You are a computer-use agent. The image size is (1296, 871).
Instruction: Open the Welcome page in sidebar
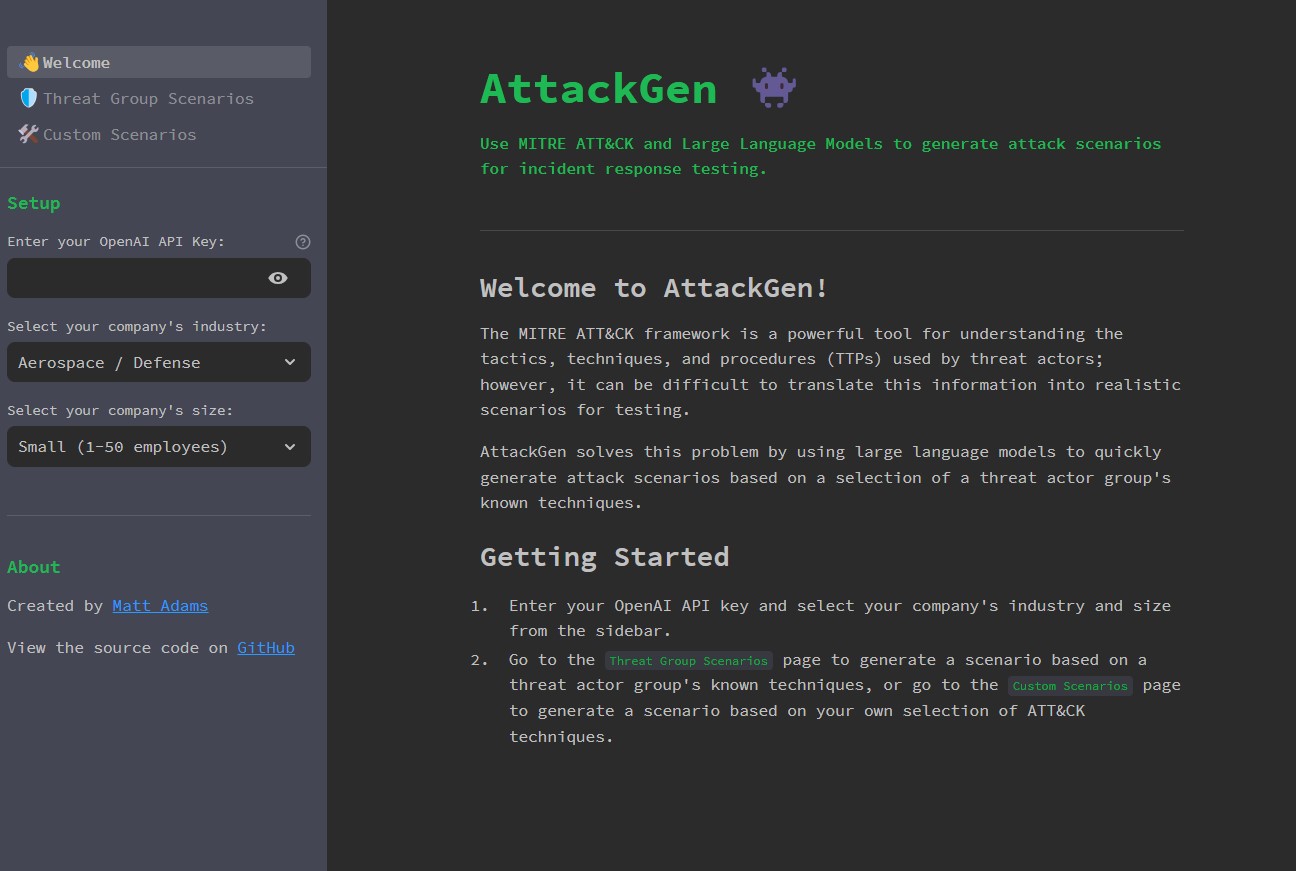click(x=159, y=62)
